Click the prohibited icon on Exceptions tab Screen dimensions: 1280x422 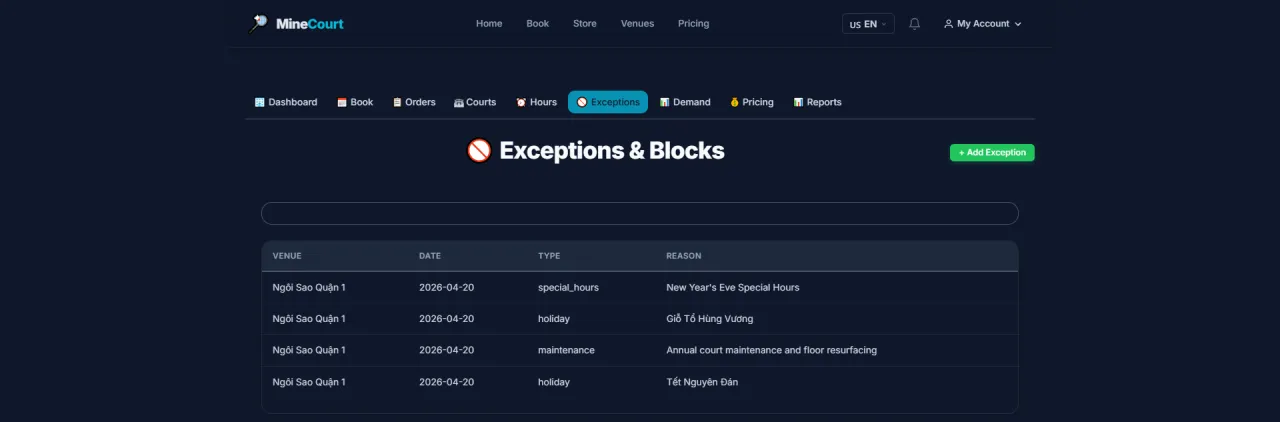(582, 102)
